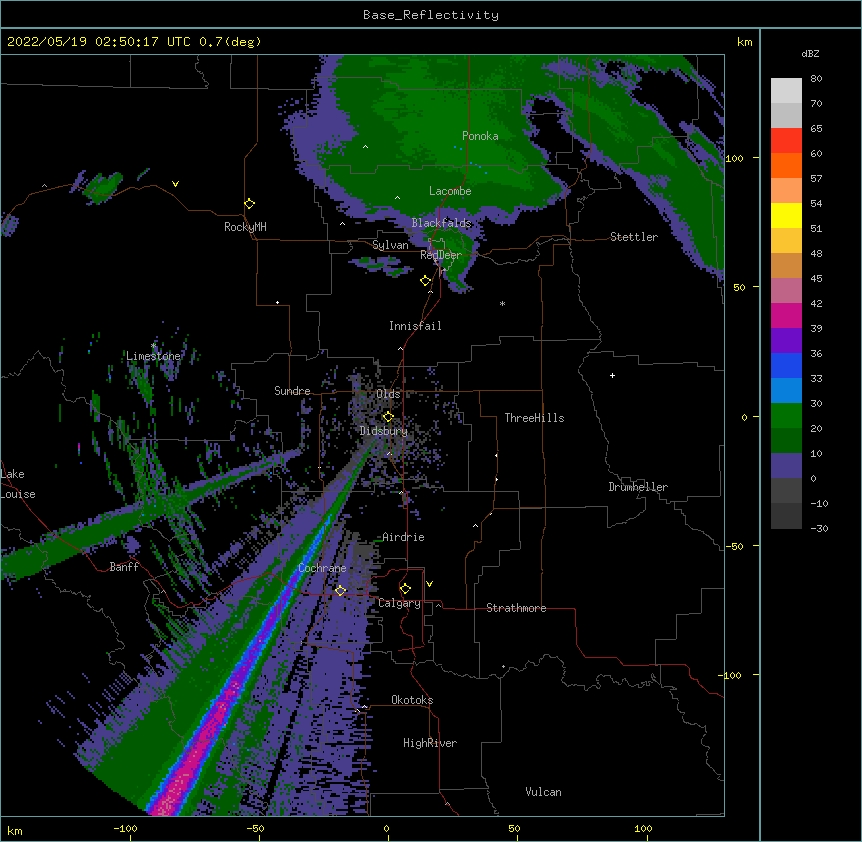The width and height of the screenshot is (862, 842).
Task: Click the asterisk marker above Limestone label
Action: tap(153, 346)
